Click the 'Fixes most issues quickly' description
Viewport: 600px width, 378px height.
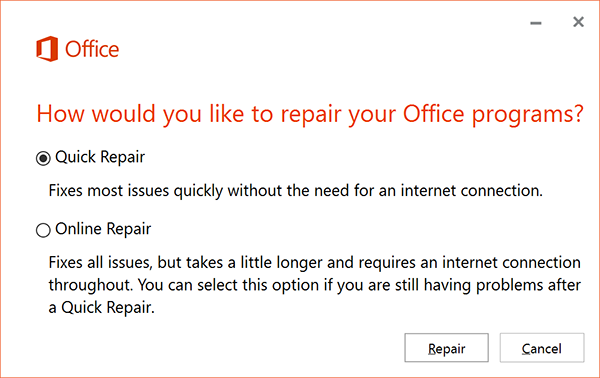click(295, 191)
